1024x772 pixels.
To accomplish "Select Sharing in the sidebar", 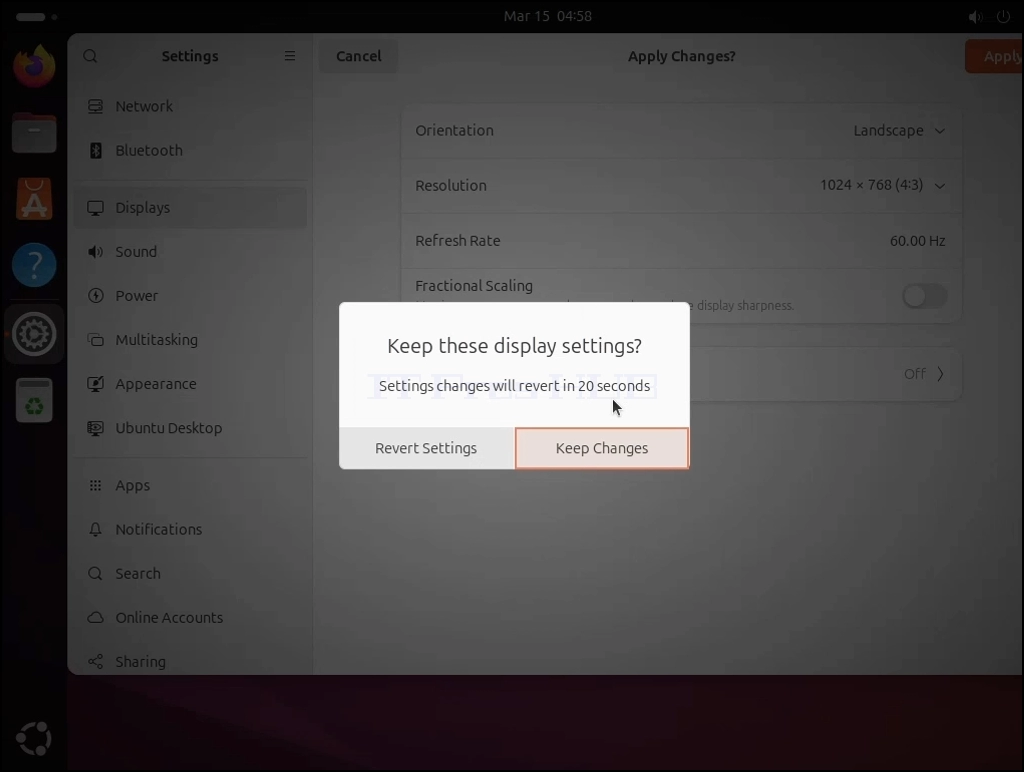I will coord(190,662).
